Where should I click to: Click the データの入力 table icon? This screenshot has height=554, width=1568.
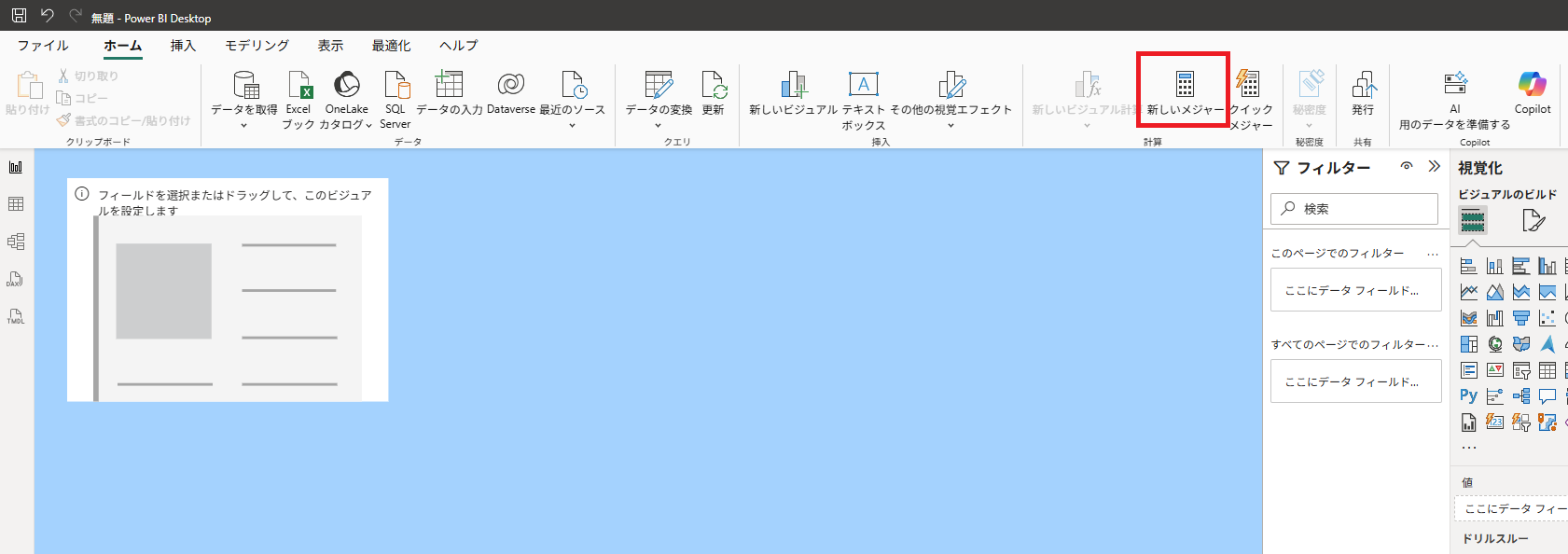[450, 84]
